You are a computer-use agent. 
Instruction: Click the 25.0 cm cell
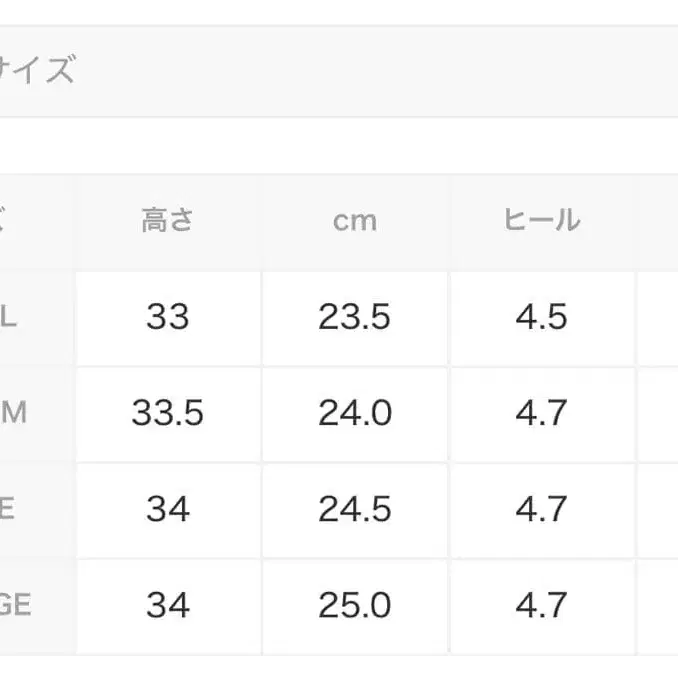pos(355,605)
